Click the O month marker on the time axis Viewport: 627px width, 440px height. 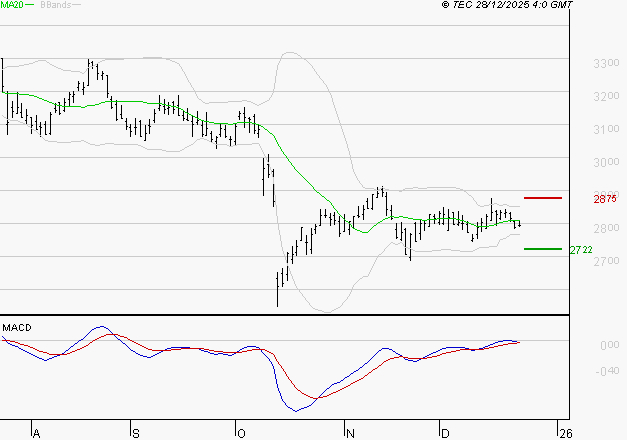point(241,434)
